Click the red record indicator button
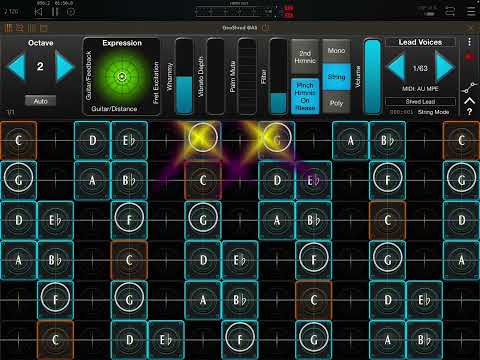This screenshot has height=360, width=480. (x=469, y=57)
